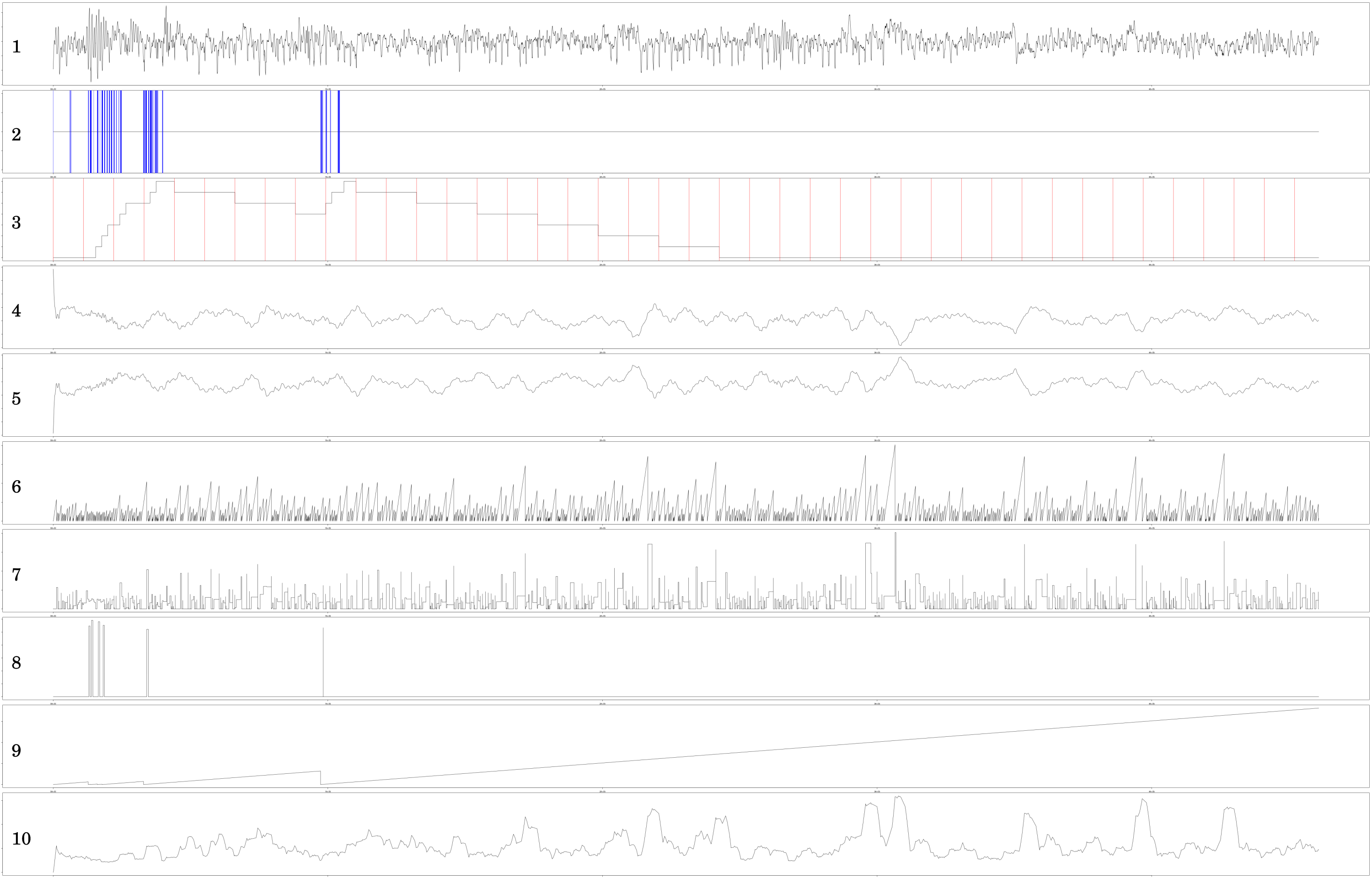Click the number 10 panel label
The width and height of the screenshot is (1372, 878).
[21, 839]
